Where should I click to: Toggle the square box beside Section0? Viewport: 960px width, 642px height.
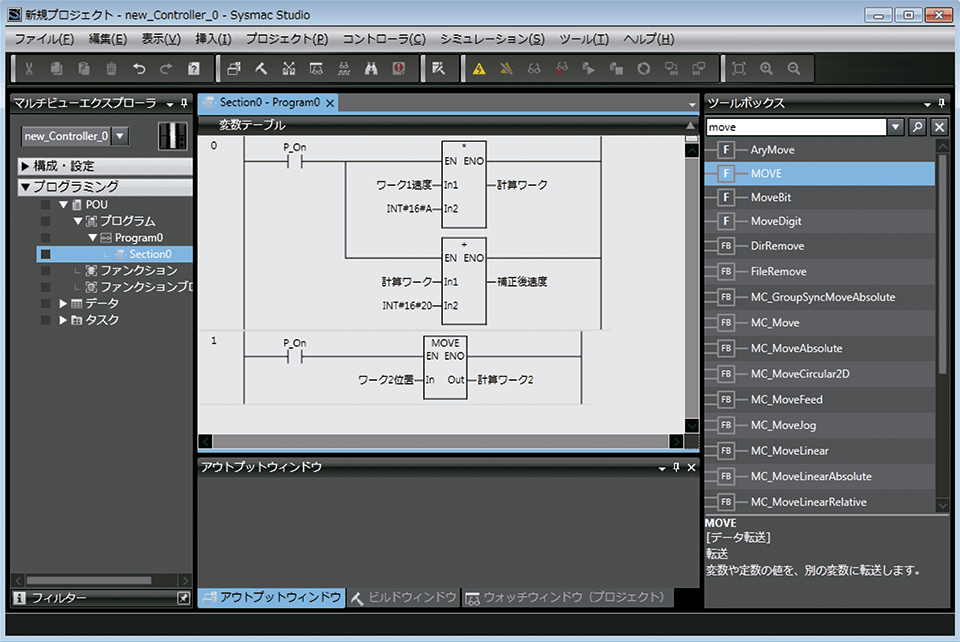pyautogui.click(x=46, y=254)
